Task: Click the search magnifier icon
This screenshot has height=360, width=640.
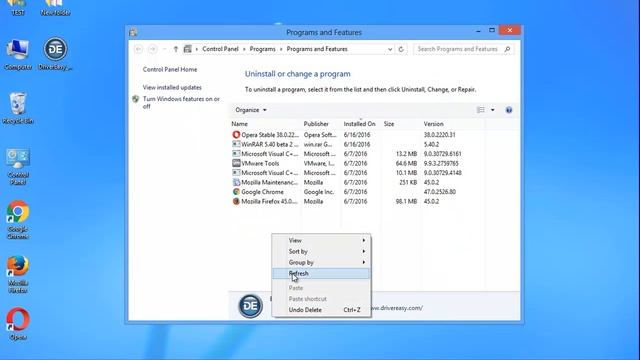Action: pos(507,49)
